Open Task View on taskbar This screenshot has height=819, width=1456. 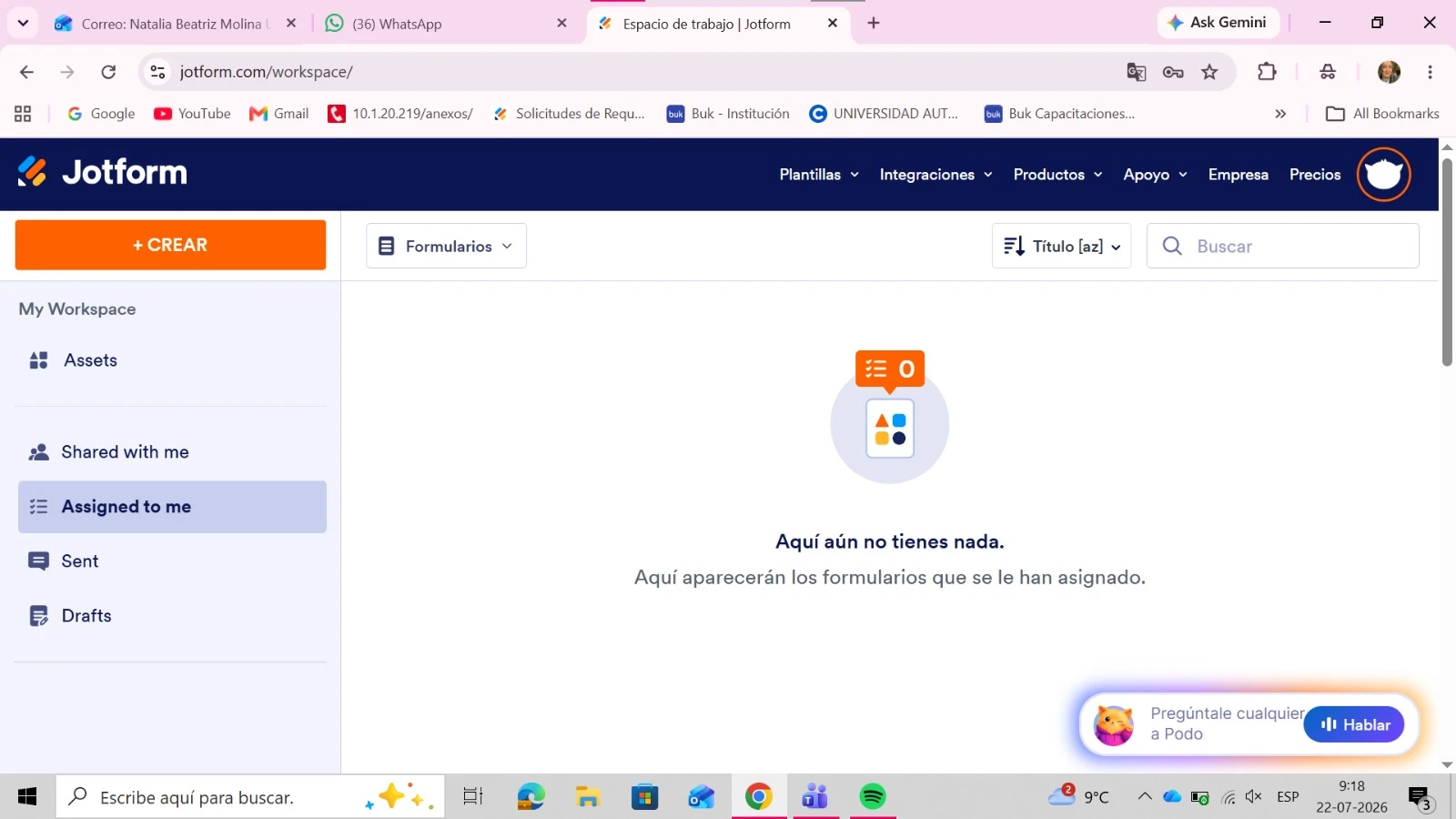(473, 797)
